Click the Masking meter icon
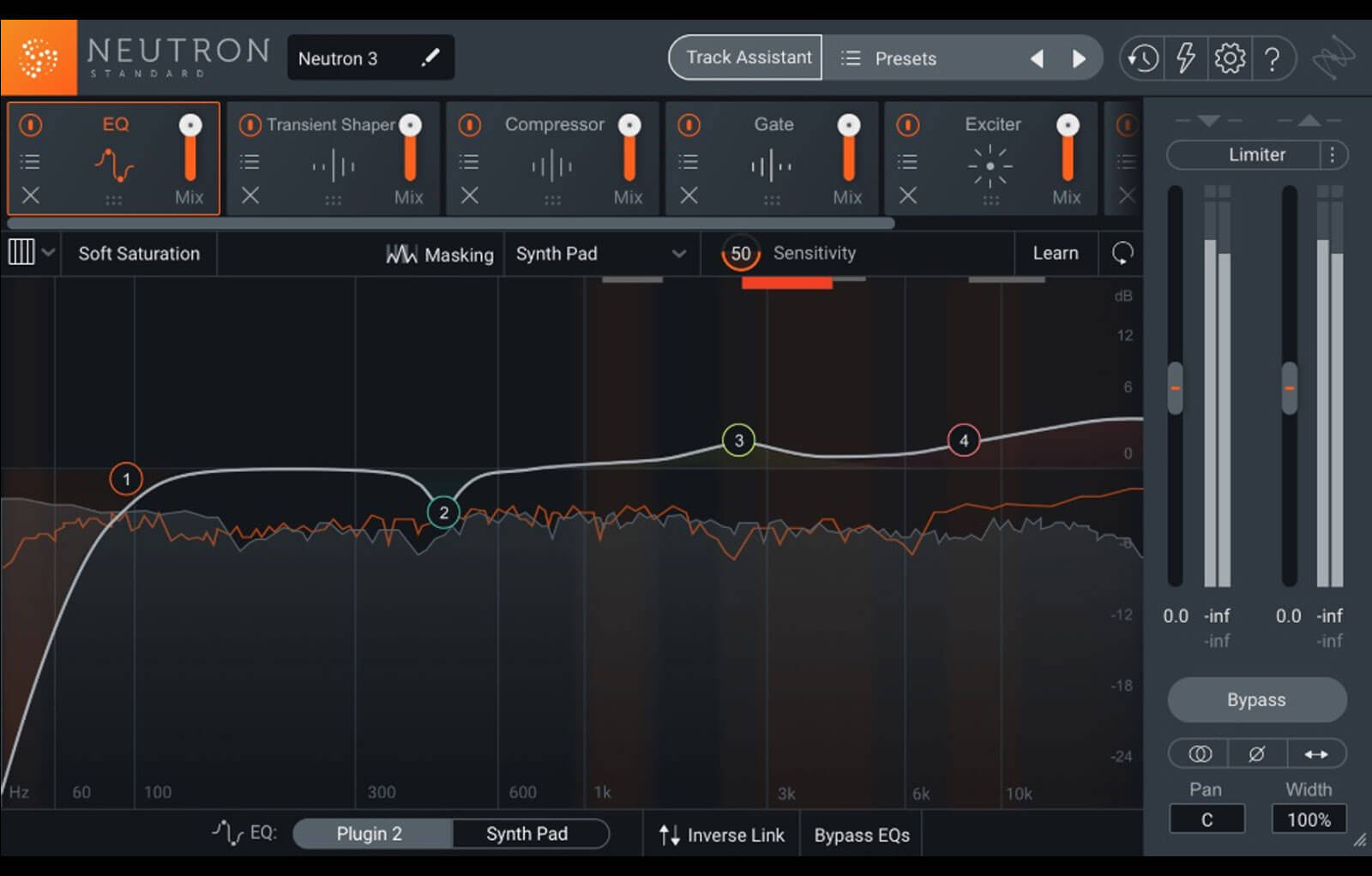This screenshot has height=876, width=1372. click(401, 254)
